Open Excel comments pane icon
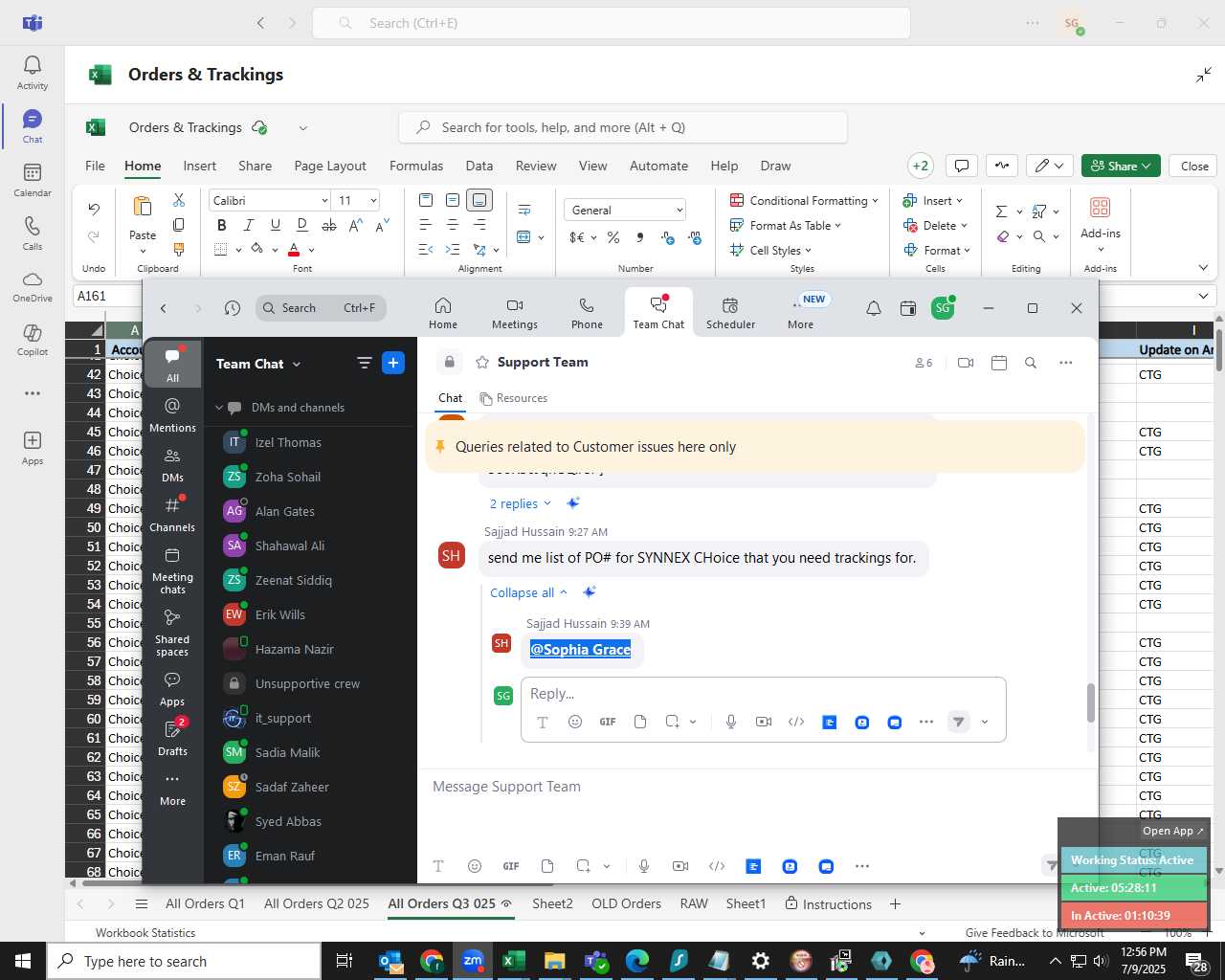The height and width of the screenshot is (980, 1225). [962, 166]
